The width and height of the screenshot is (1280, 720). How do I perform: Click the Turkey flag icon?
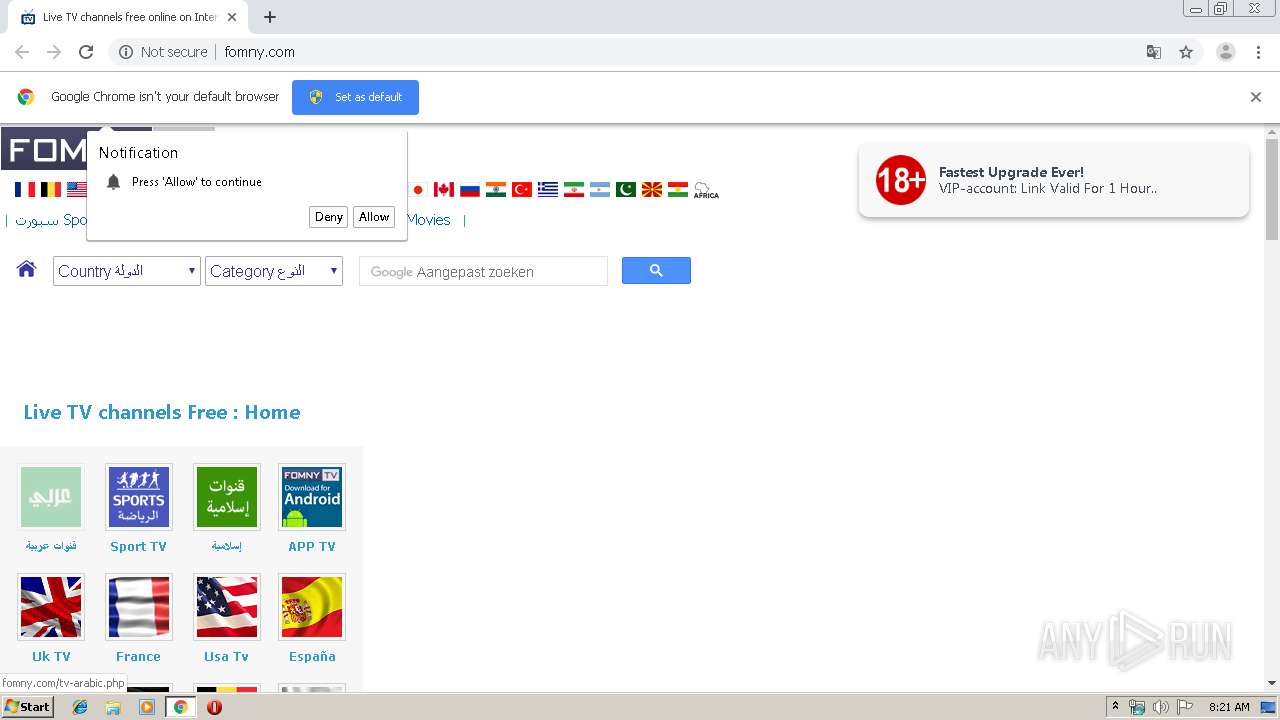click(x=522, y=189)
